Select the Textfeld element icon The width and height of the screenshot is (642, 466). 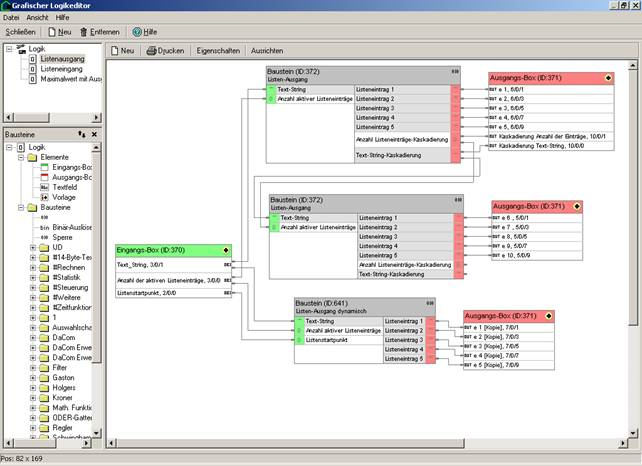click(44, 187)
